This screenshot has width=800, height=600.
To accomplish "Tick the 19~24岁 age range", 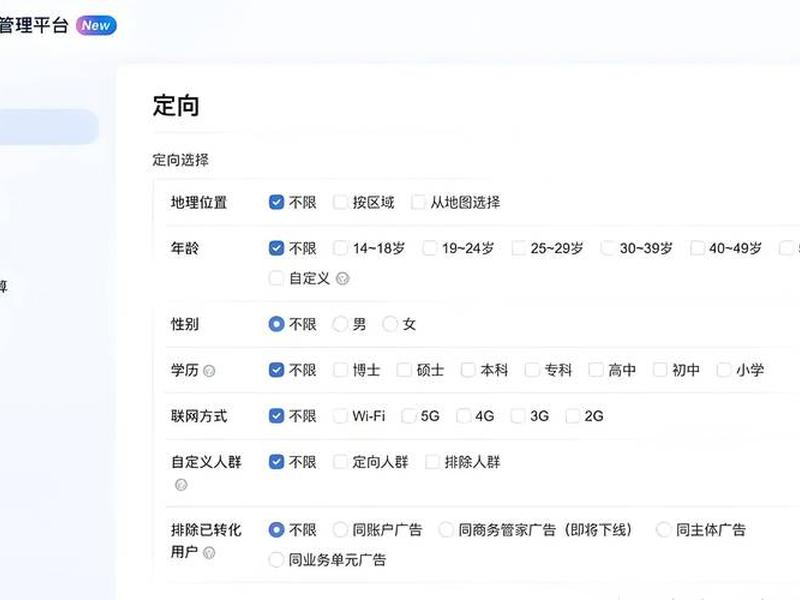I will click(430, 248).
